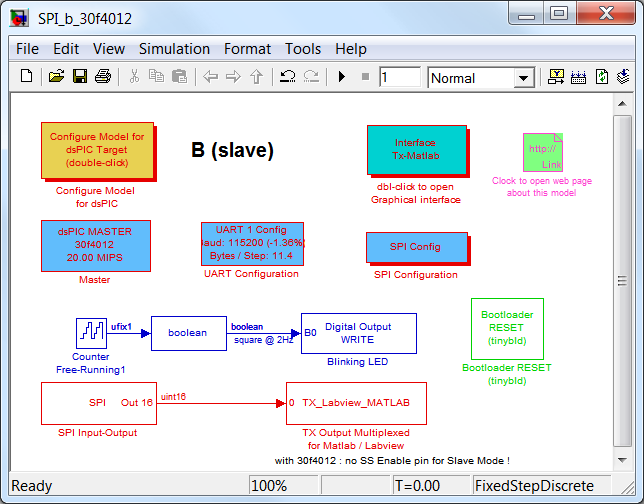Screen dimensions: 644x504
Task: Click the Update diagram refresh icon
Action: click(x=602, y=77)
